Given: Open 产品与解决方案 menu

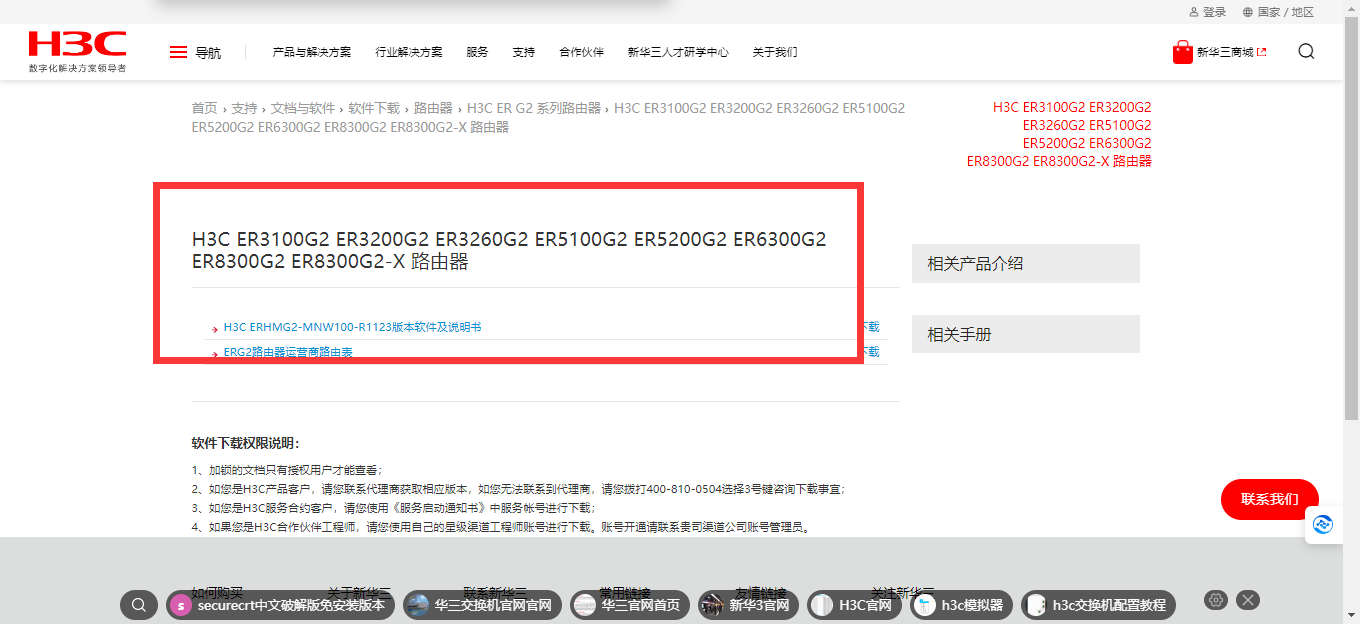Looking at the screenshot, I should 312,52.
